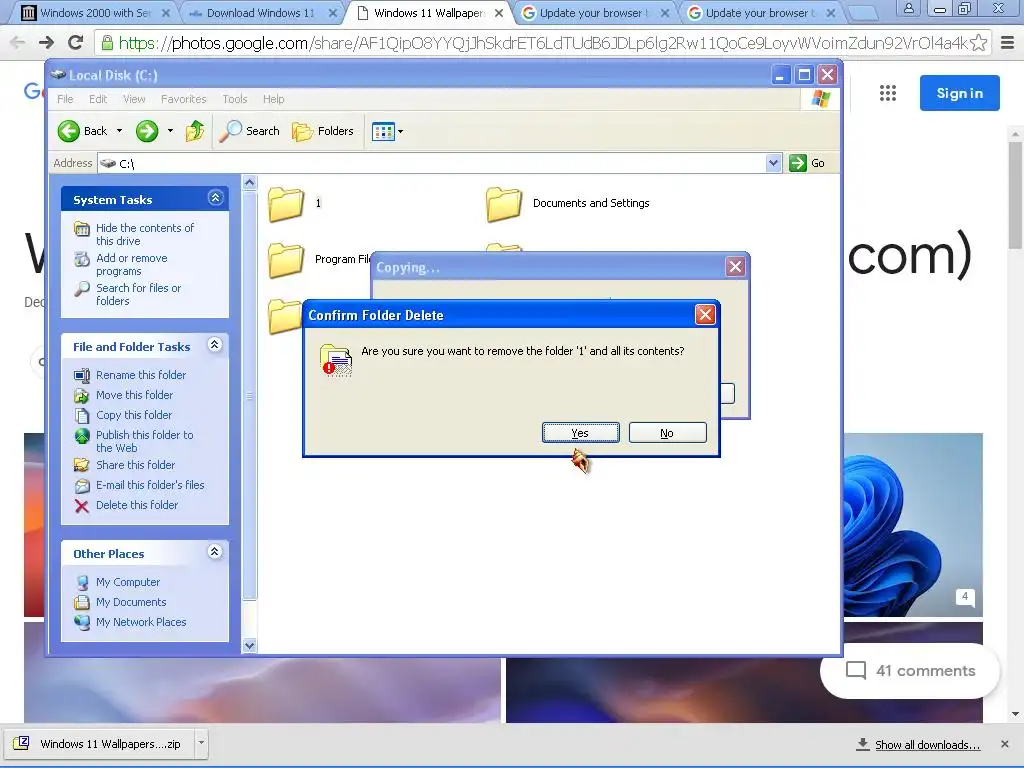Collapse the File and Folder Tasks panel
Screen dimensions: 1024x768
pos(215,345)
